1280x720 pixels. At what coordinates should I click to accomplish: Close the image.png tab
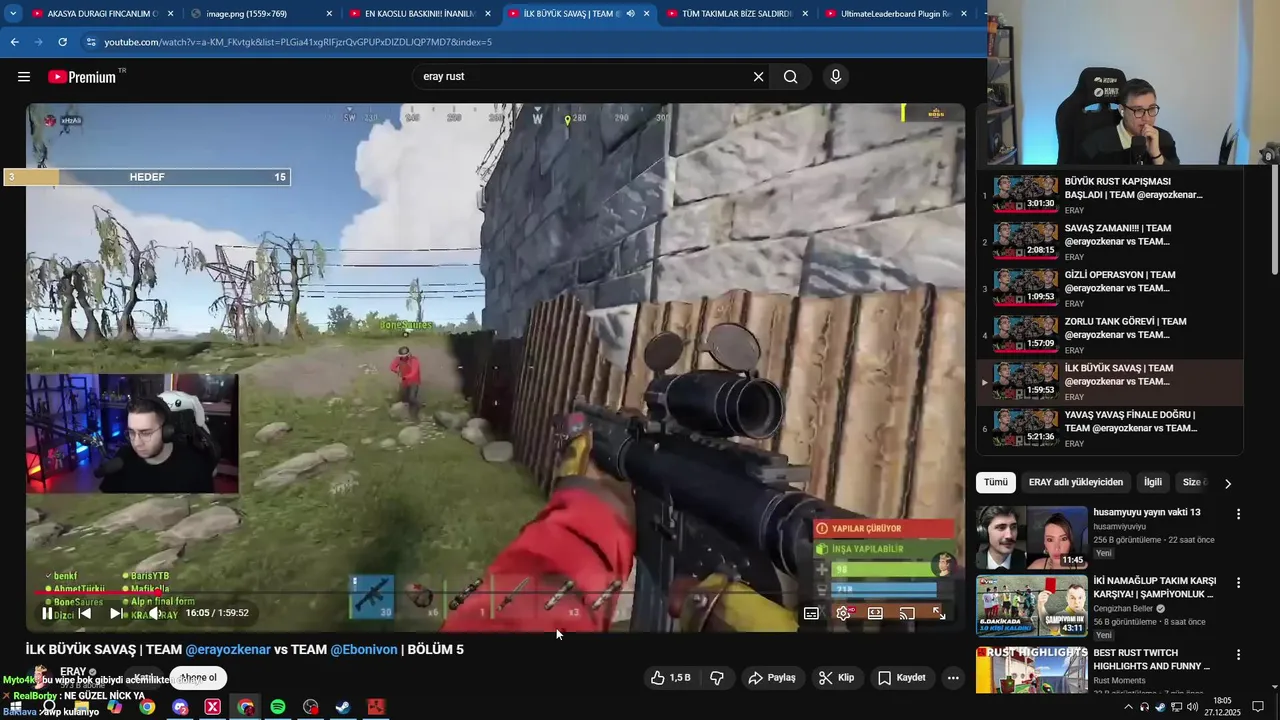[x=329, y=14]
